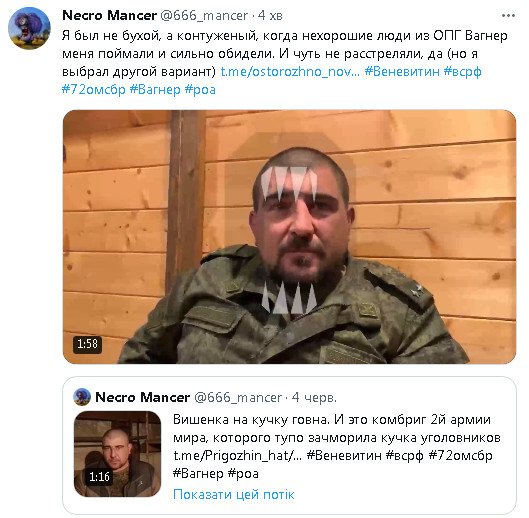This screenshot has width=529, height=518.
Task: Click the 1:16 duration badge on thumbnail
Action: 99,476
